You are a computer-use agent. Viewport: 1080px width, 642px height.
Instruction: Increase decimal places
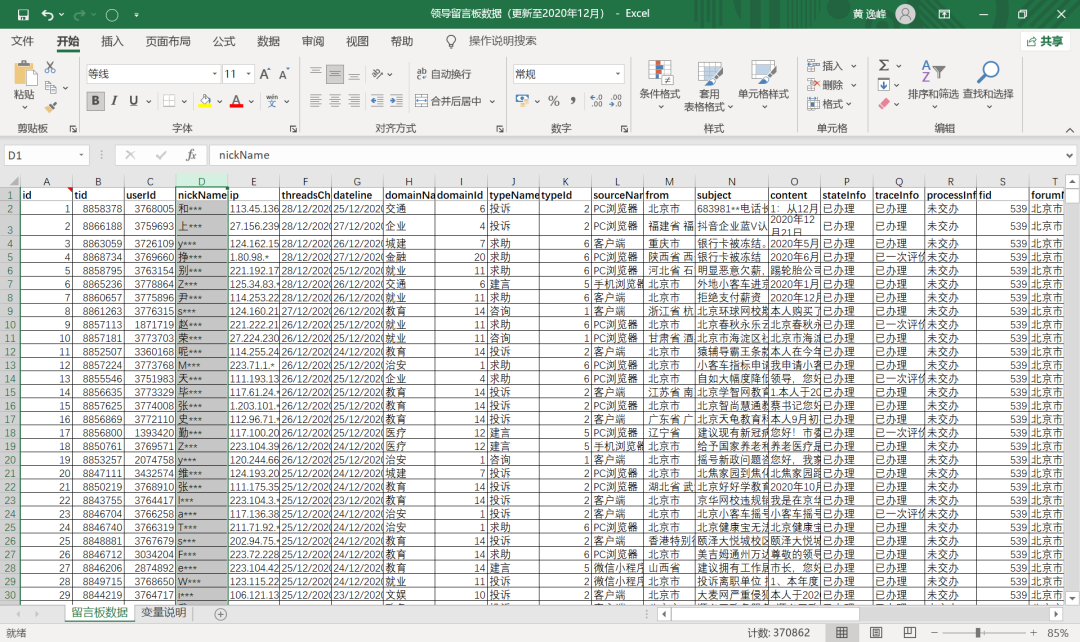(596, 101)
